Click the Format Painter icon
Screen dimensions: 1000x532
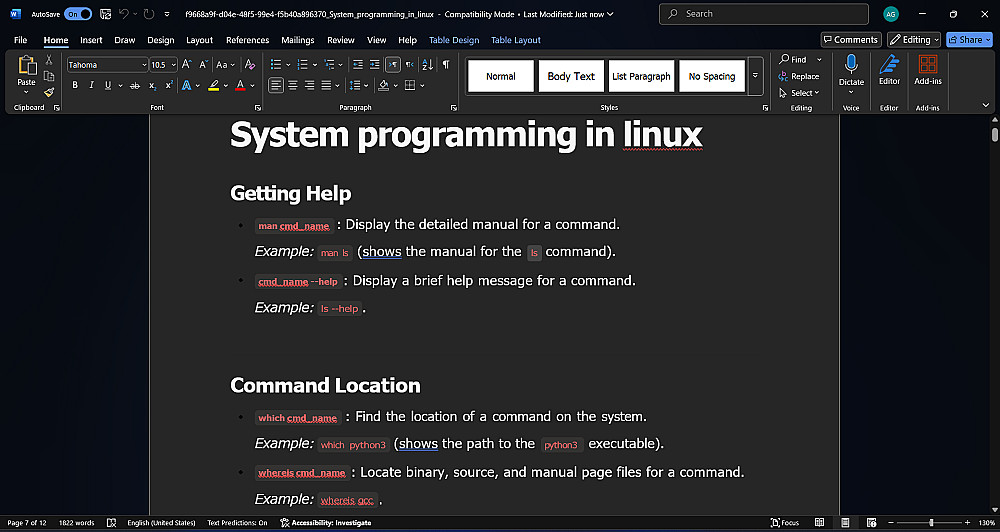click(x=48, y=92)
